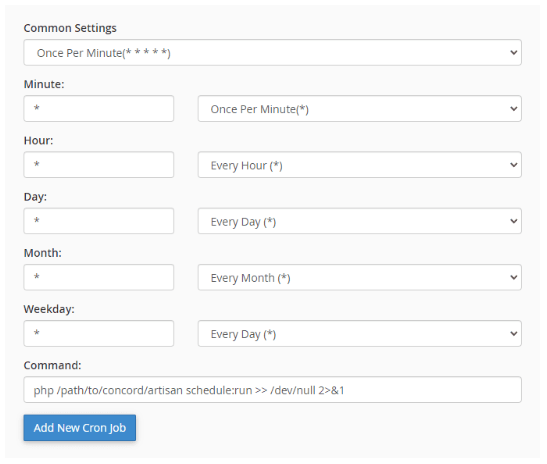Open the Once Per Minute(*) dropdown
The height and width of the screenshot is (464, 547).
pos(360,108)
